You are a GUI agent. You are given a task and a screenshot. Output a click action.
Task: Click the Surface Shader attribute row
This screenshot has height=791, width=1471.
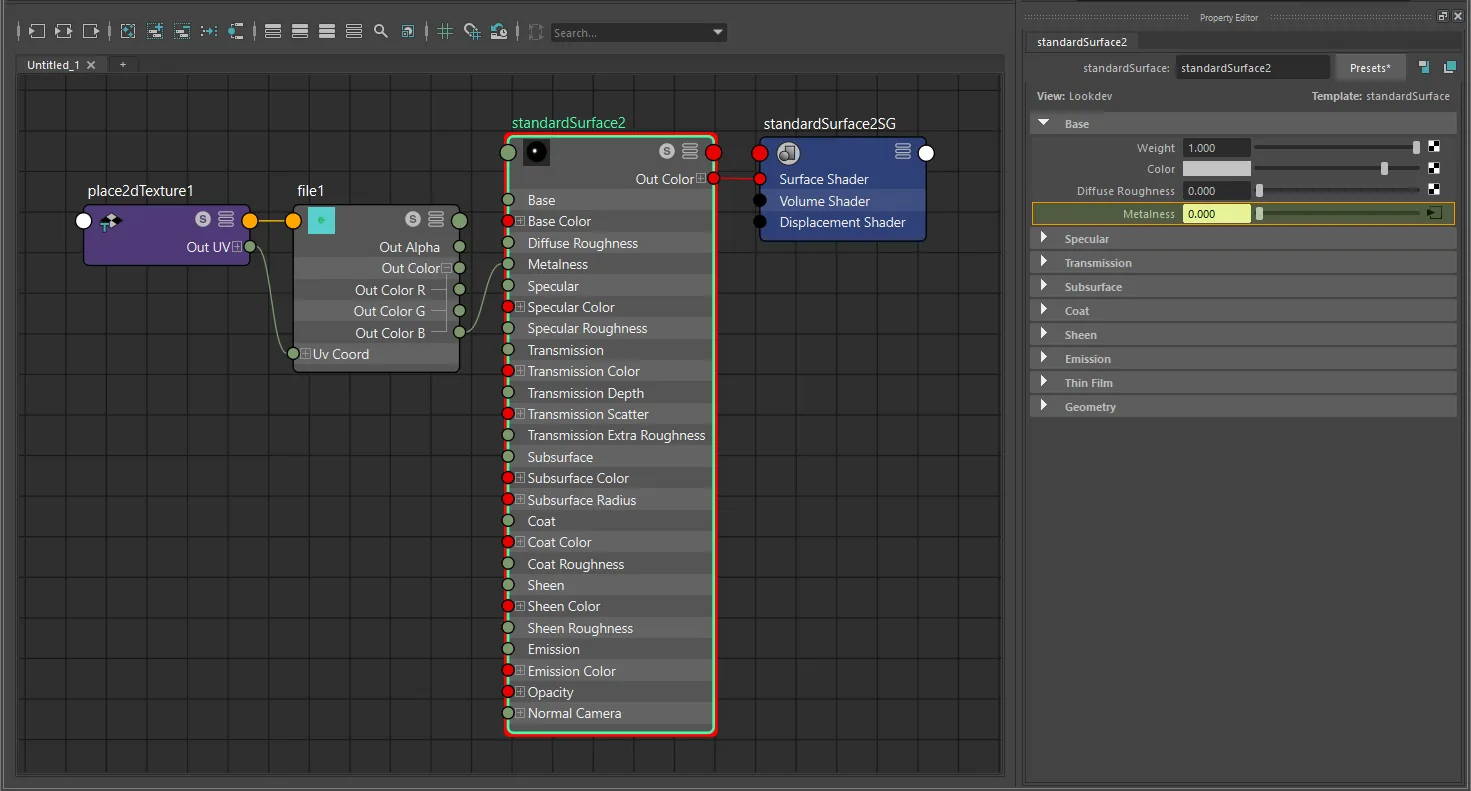point(842,179)
